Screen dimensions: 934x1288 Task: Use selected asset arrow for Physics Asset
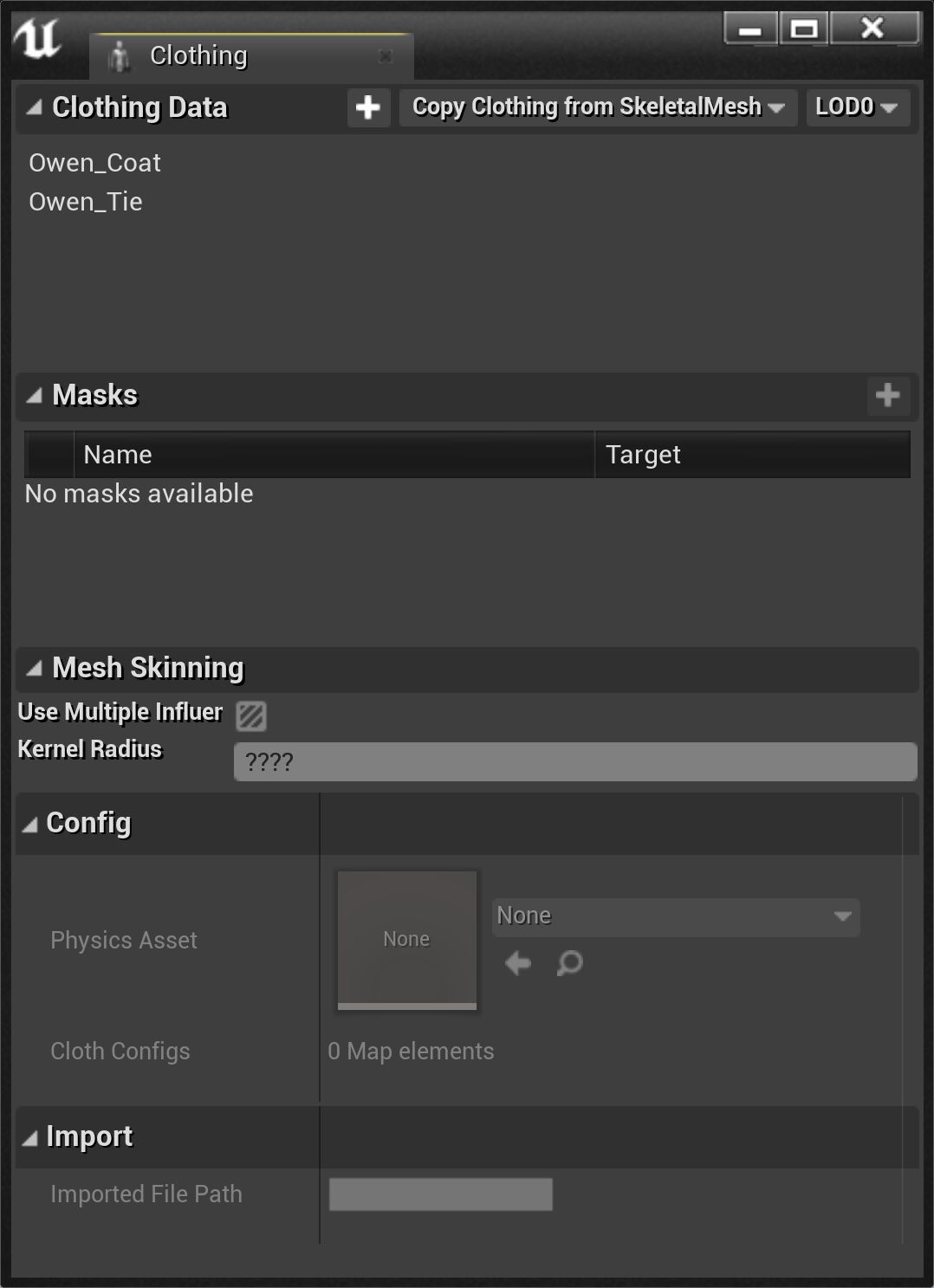tap(518, 963)
